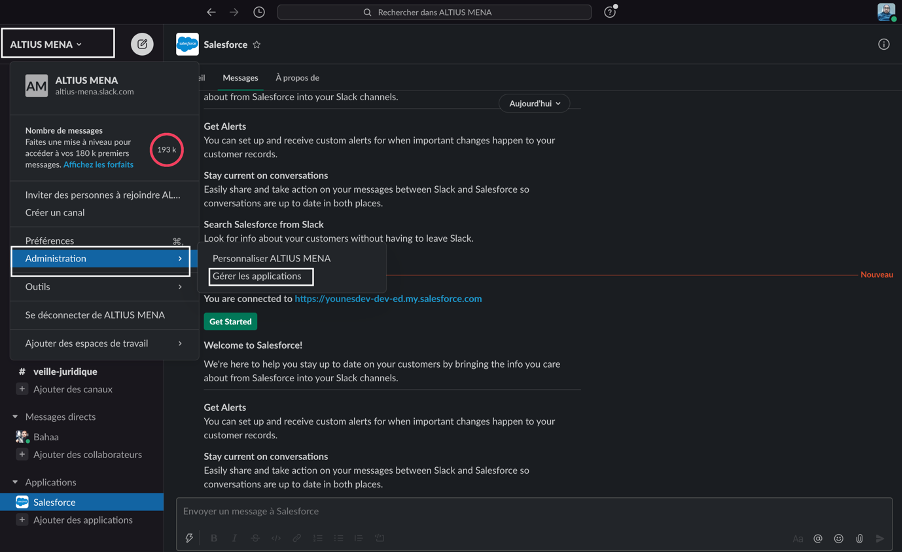Open the user profile avatar
Screen dimensions: 902x552
click(x=886, y=12)
